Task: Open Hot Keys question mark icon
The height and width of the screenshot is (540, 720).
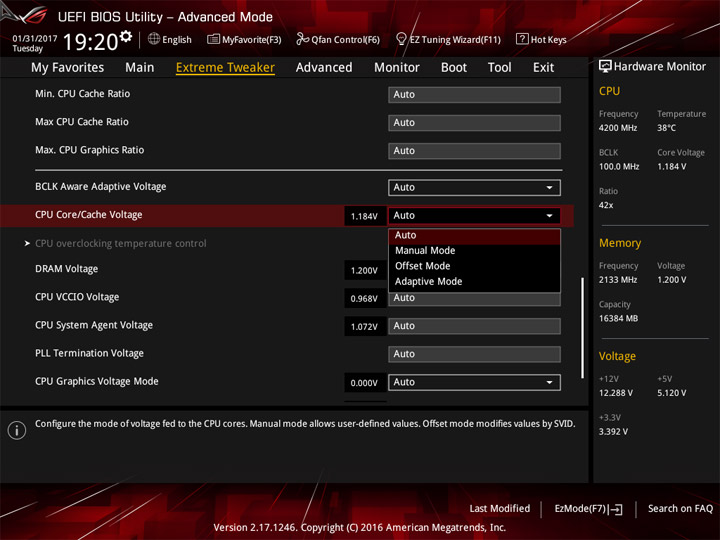Action: 522,39
